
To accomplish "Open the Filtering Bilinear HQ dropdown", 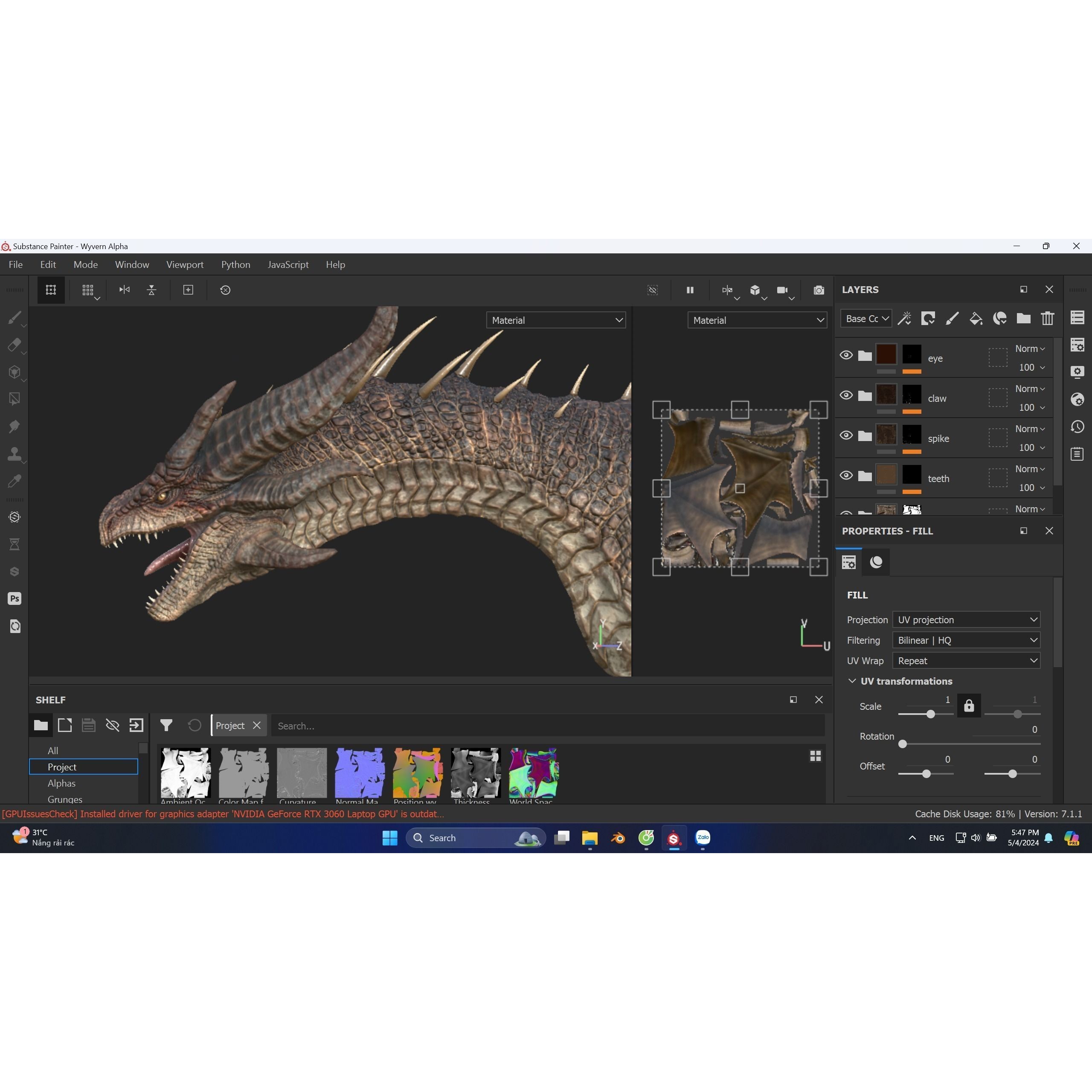I will (966, 640).
